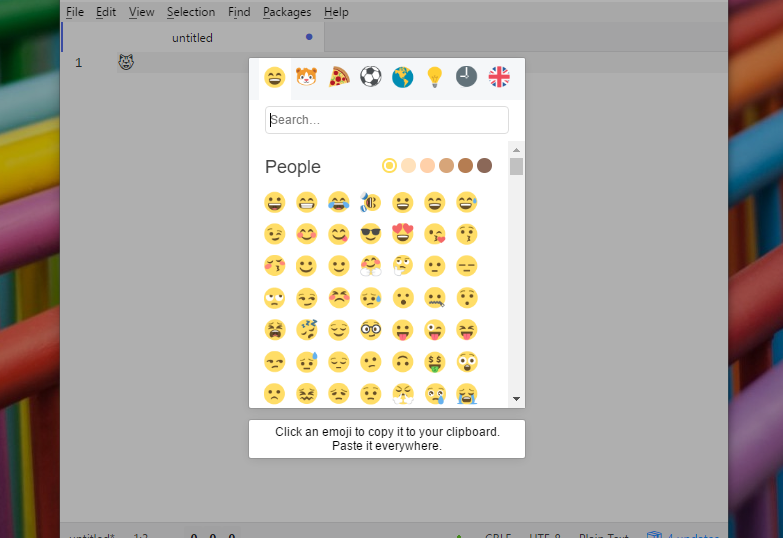Viewport: 783px width, 538px height.
Task: Select the untitled editor tab
Action: [x=193, y=37]
